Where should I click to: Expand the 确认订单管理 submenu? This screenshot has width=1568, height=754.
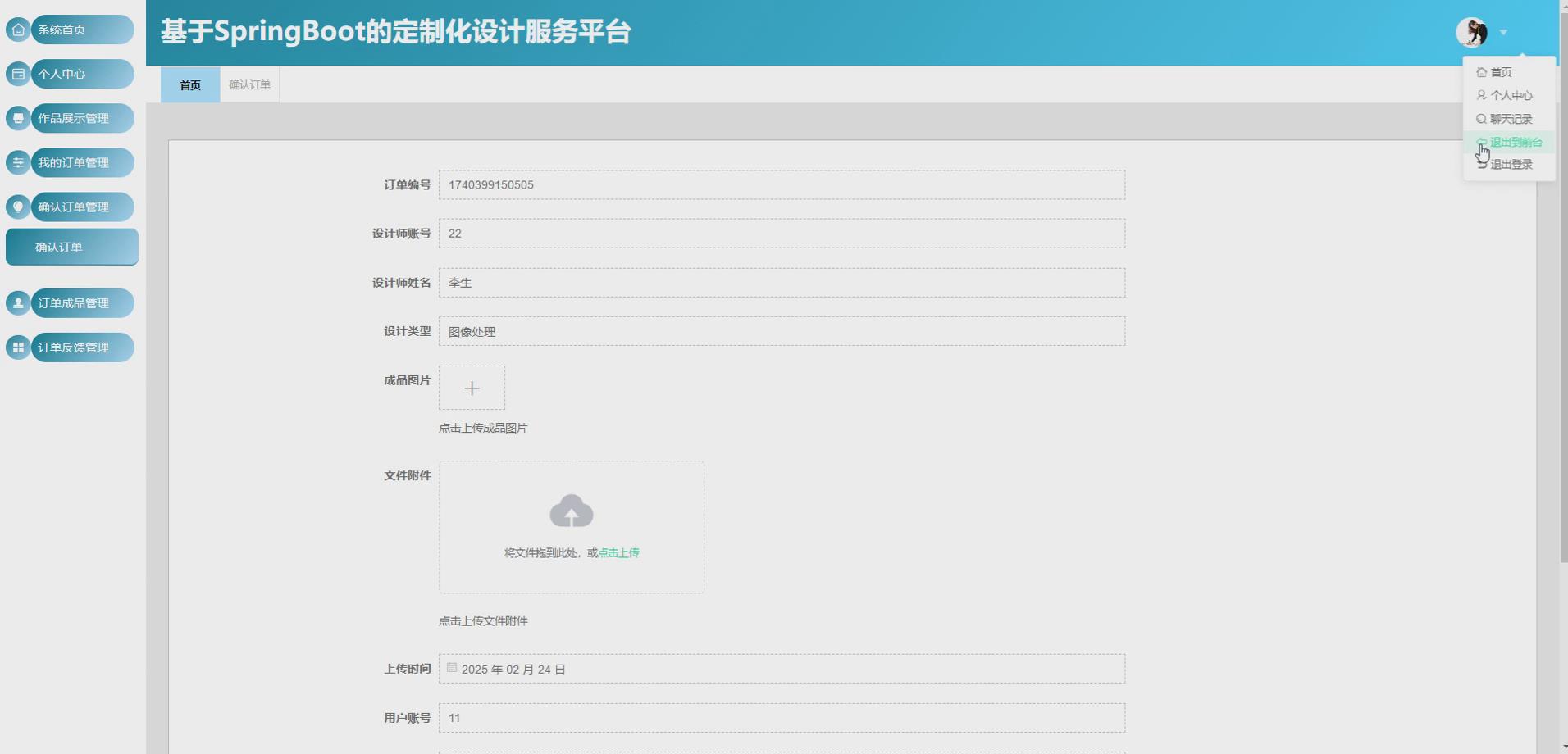click(x=81, y=207)
